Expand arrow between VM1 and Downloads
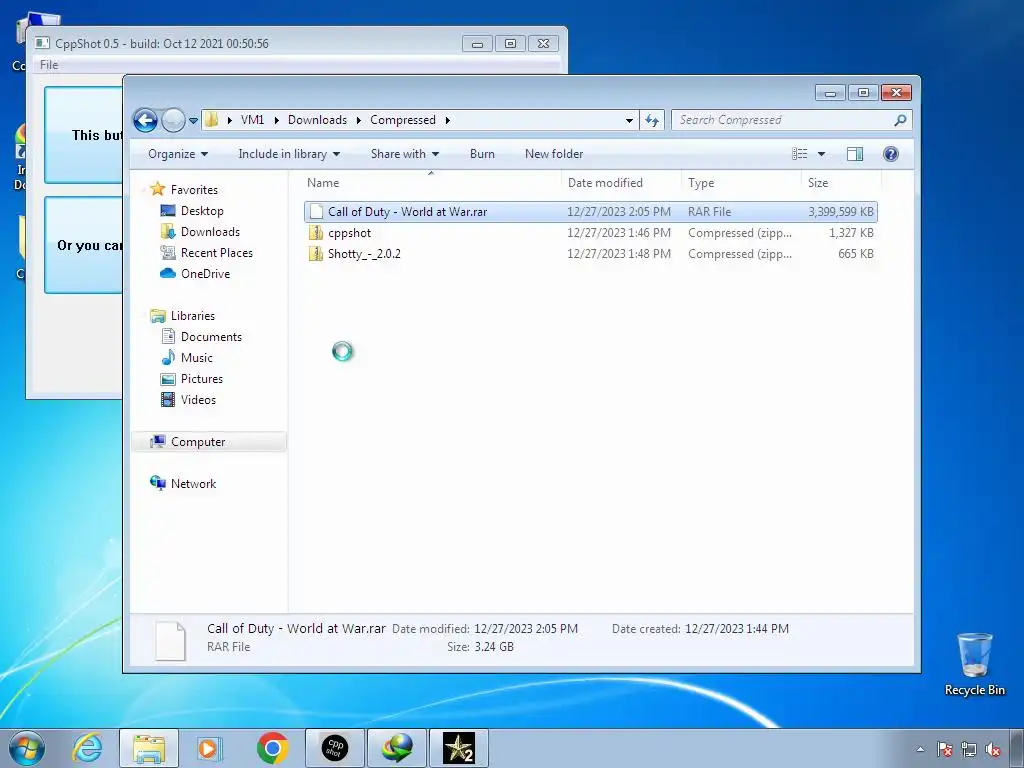Viewport: 1024px width, 768px height. tap(276, 120)
